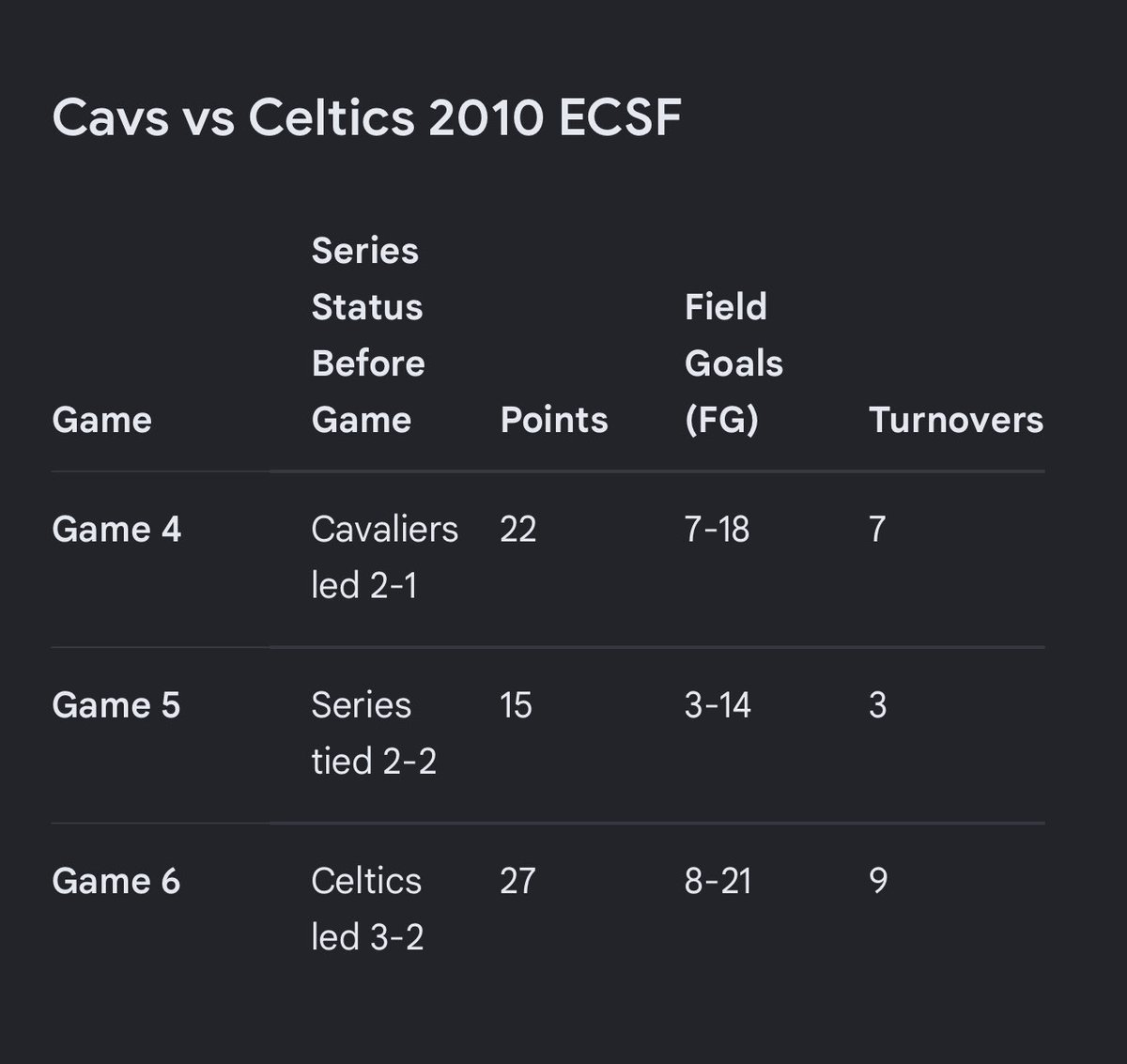Select the Game column header
The image size is (1127, 1064).
pyautogui.click(x=101, y=420)
